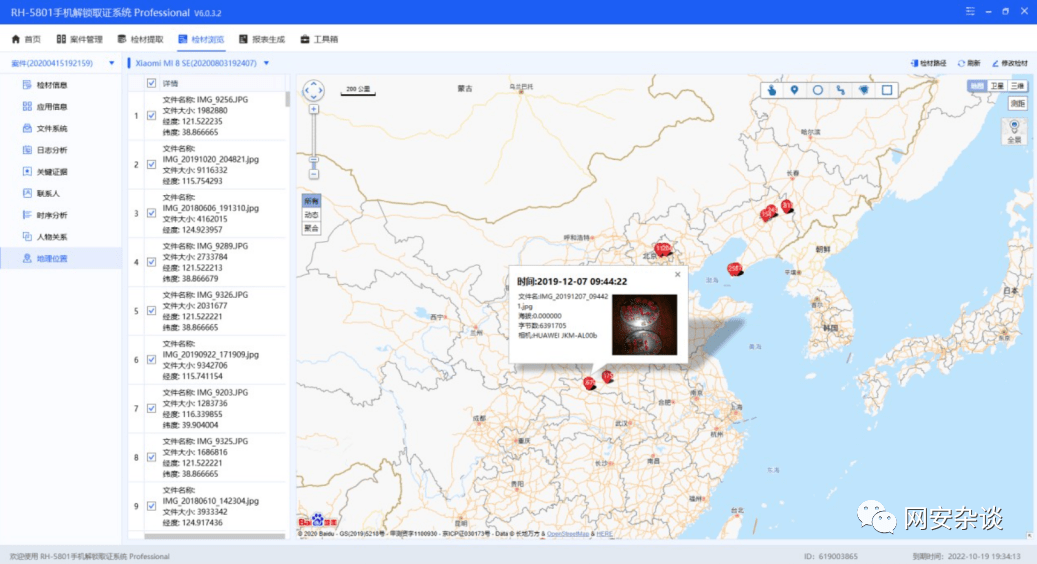Switch map to 卫星 satellite view
This screenshot has width=1037, height=564.
pos(997,87)
